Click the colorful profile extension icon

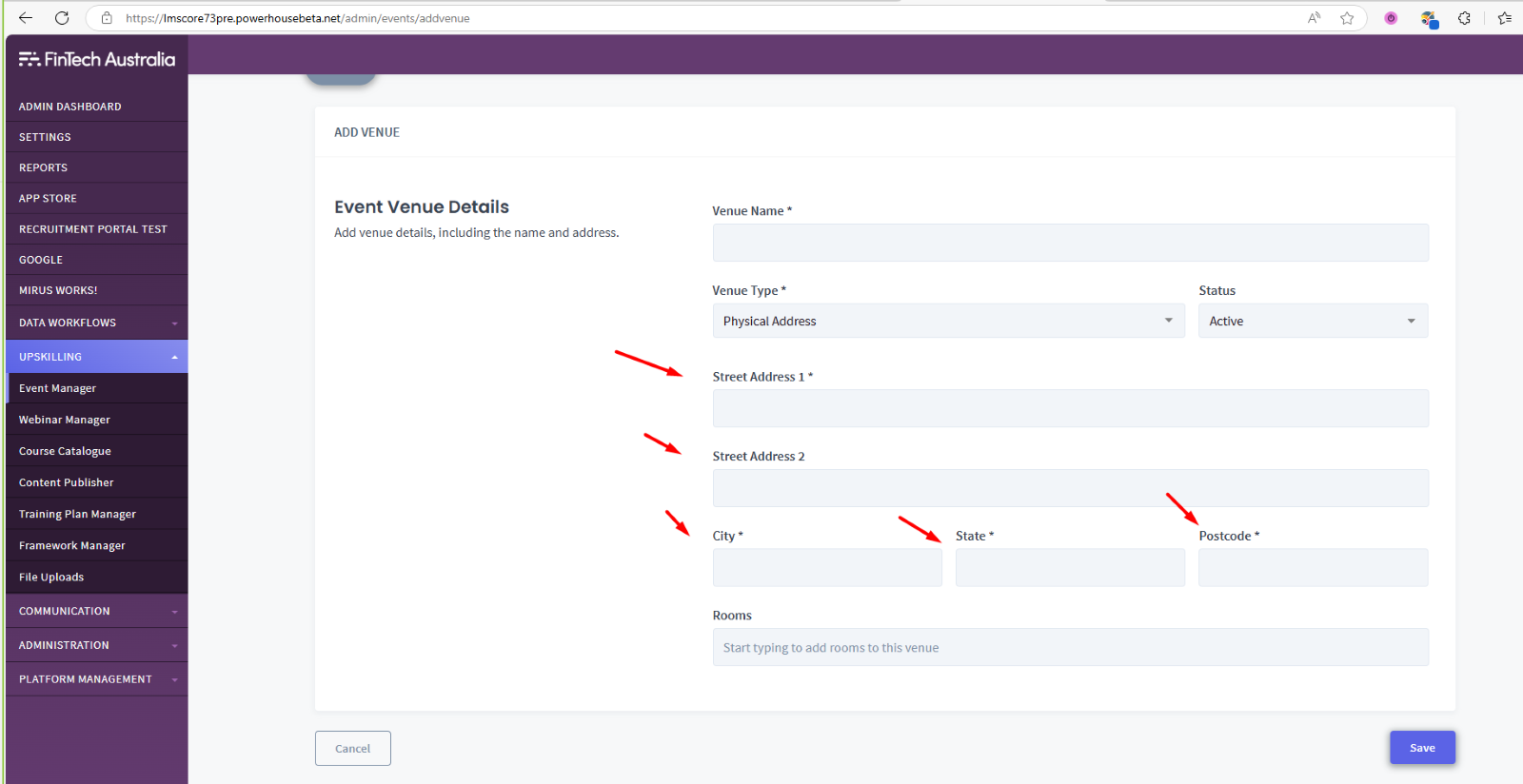click(1429, 18)
